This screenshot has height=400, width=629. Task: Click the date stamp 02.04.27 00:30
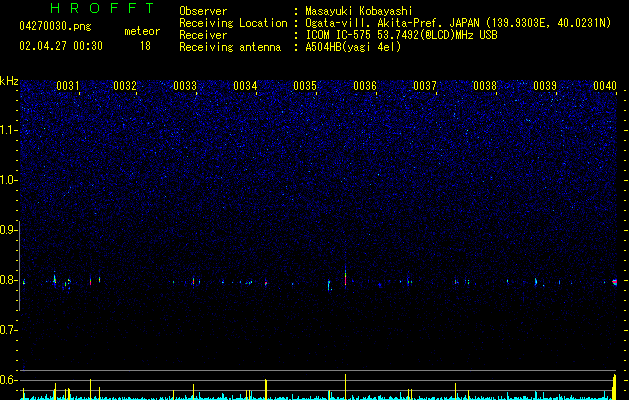61,46
